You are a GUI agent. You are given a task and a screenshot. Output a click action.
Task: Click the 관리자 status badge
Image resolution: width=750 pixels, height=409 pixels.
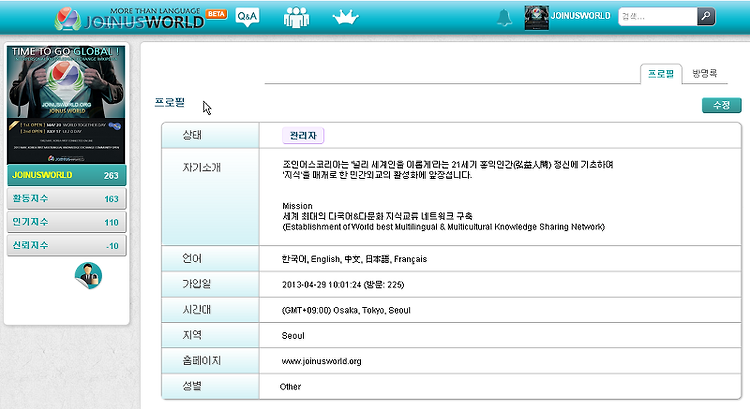coord(303,135)
